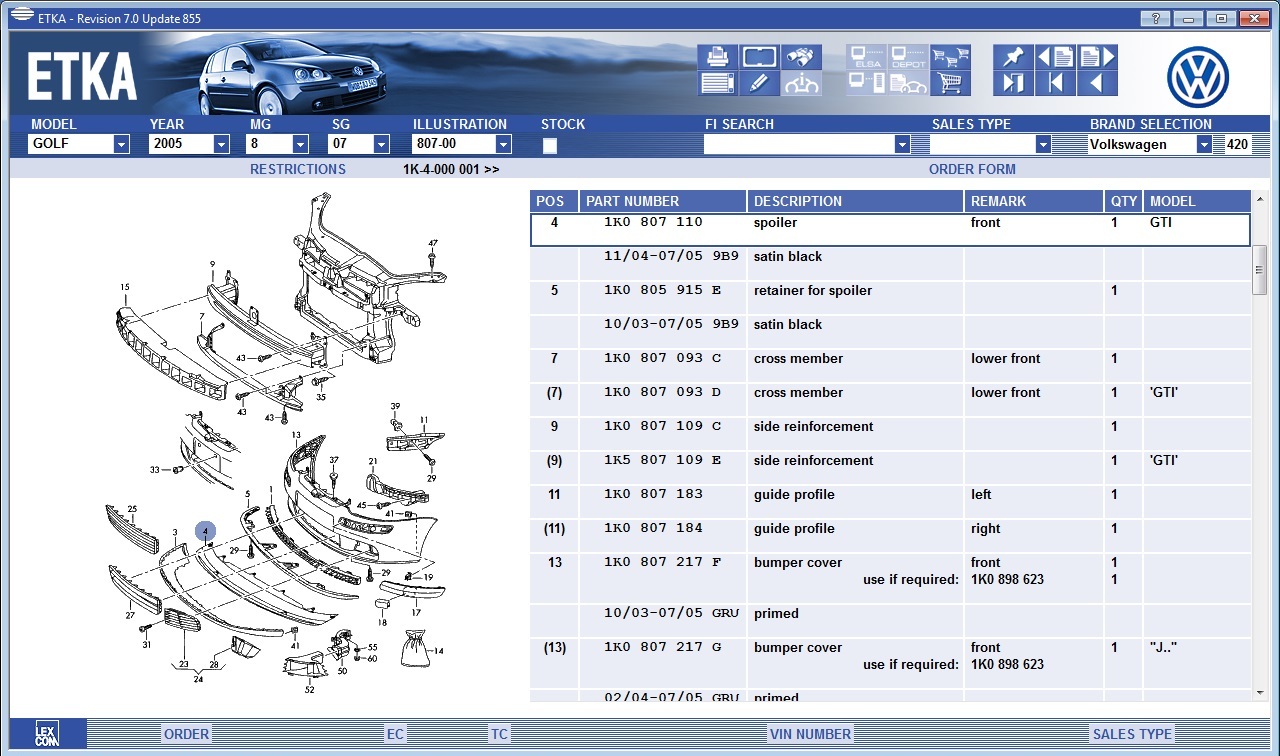Image resolution: width=1280 pixels, height=756 pixels.
Task: Expand the ILLUSTRATION dropdown 807-00
Action: pos(502,145)
